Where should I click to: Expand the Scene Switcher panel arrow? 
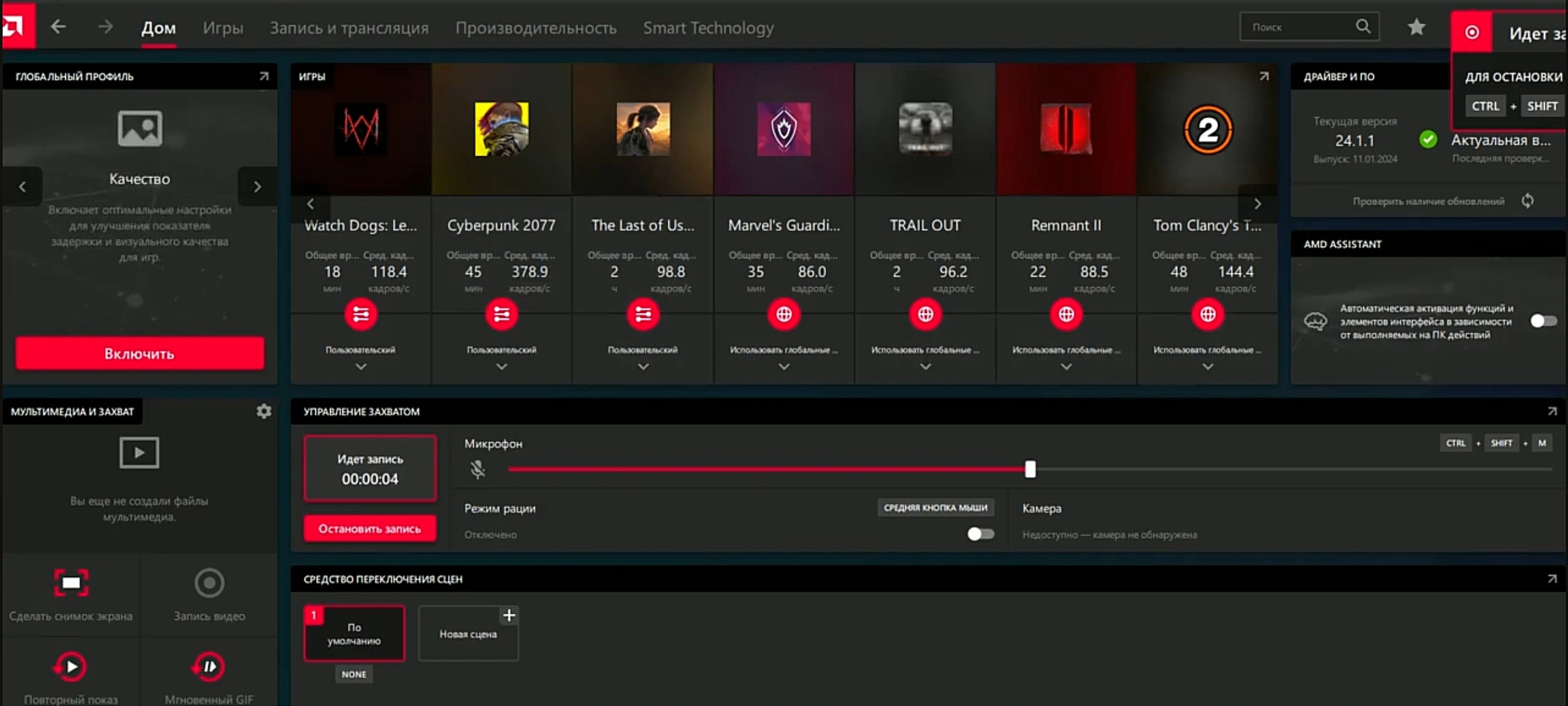point(1552,579)
